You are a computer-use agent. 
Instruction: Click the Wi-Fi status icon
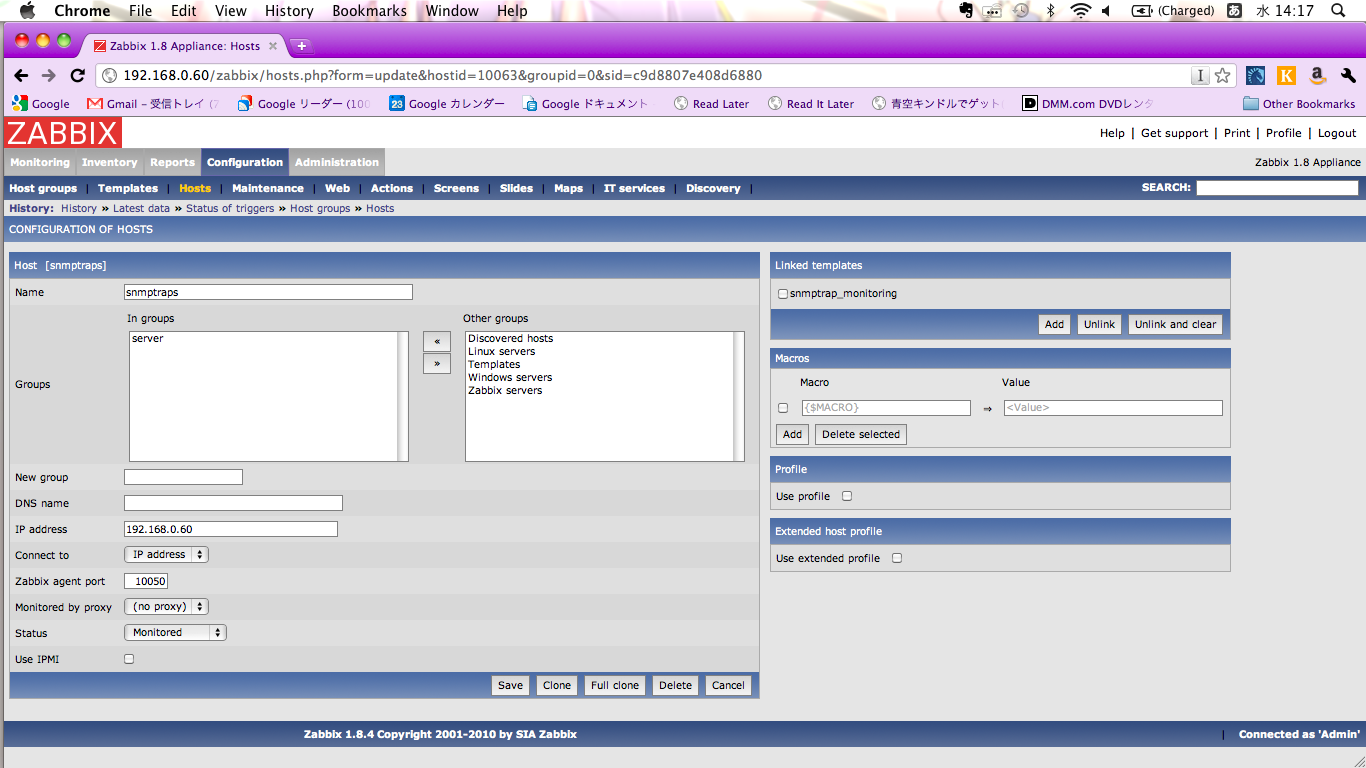(1080, 11)
